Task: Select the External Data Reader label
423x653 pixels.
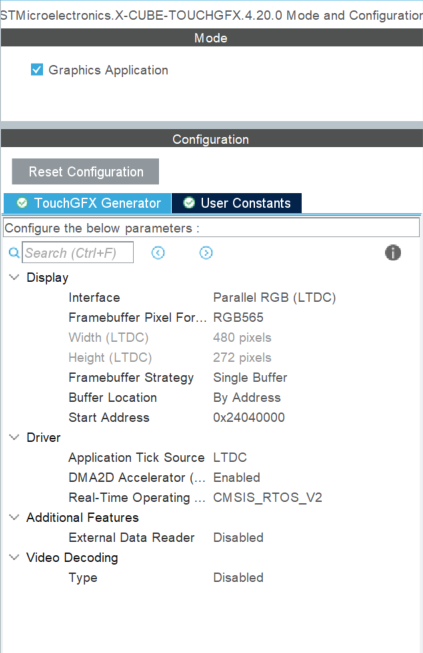Action: tap(132, 537)
